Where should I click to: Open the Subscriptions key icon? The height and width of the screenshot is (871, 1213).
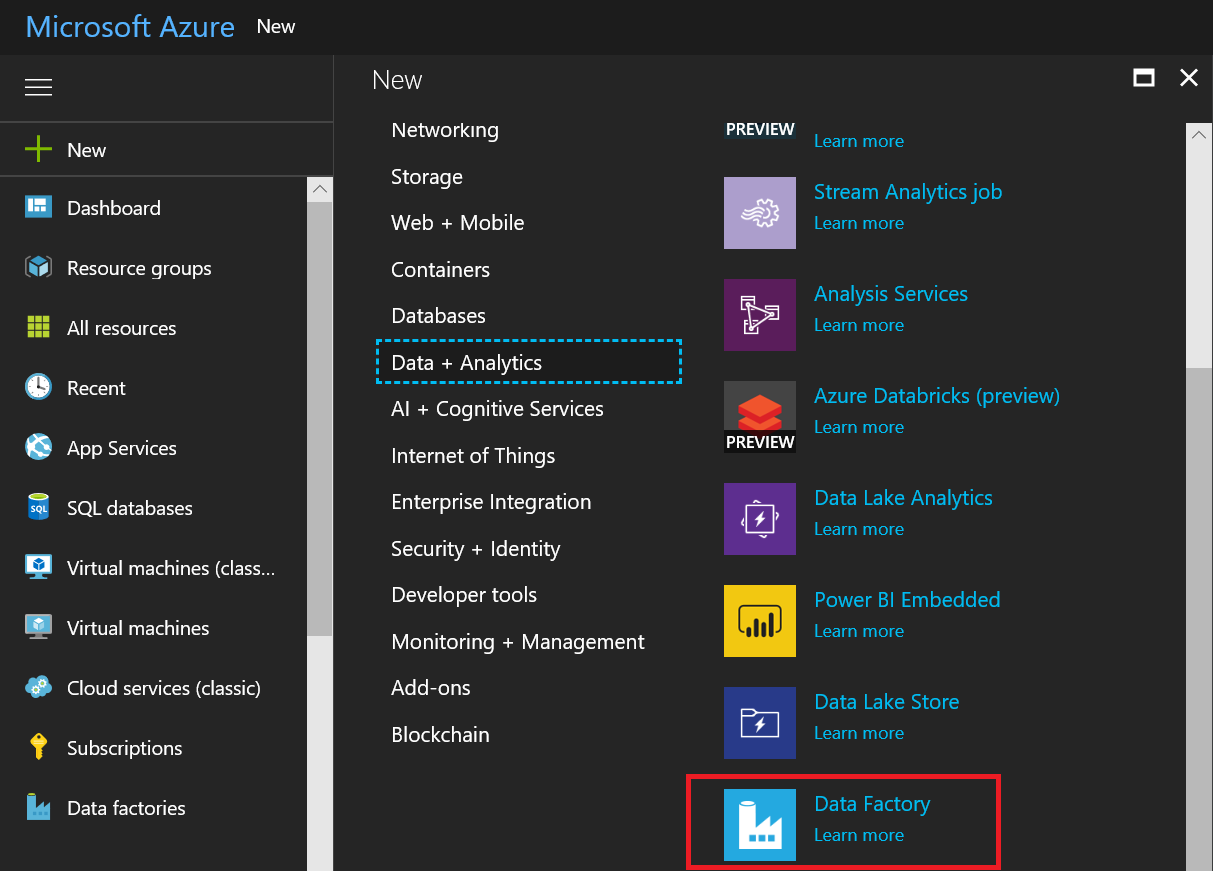click(38, 748)
